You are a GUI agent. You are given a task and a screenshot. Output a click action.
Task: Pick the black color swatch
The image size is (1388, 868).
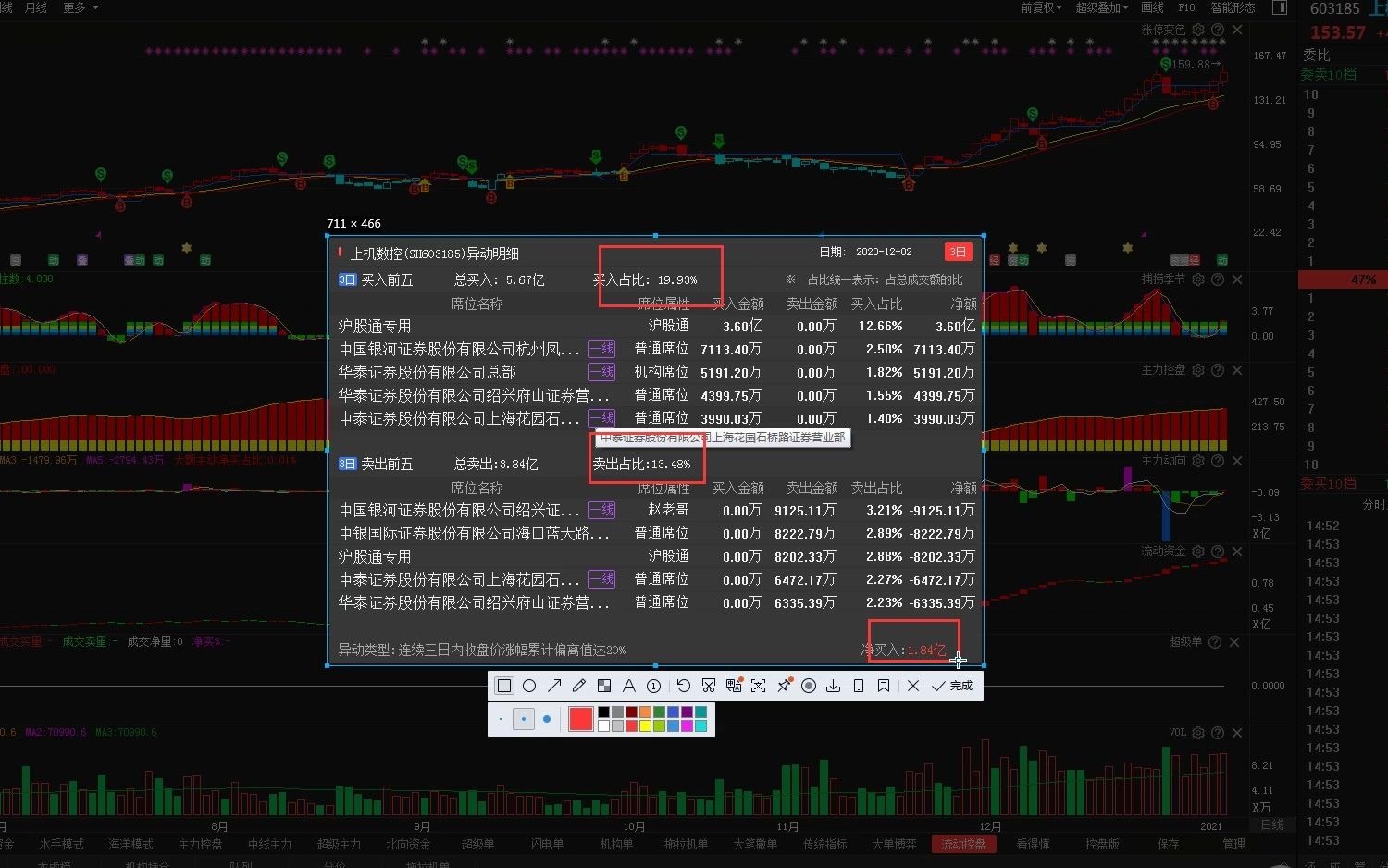tap(603, 713)
